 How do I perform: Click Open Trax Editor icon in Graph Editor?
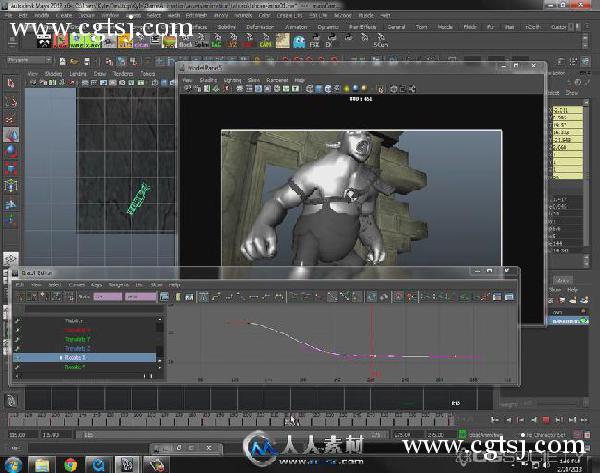509,297
